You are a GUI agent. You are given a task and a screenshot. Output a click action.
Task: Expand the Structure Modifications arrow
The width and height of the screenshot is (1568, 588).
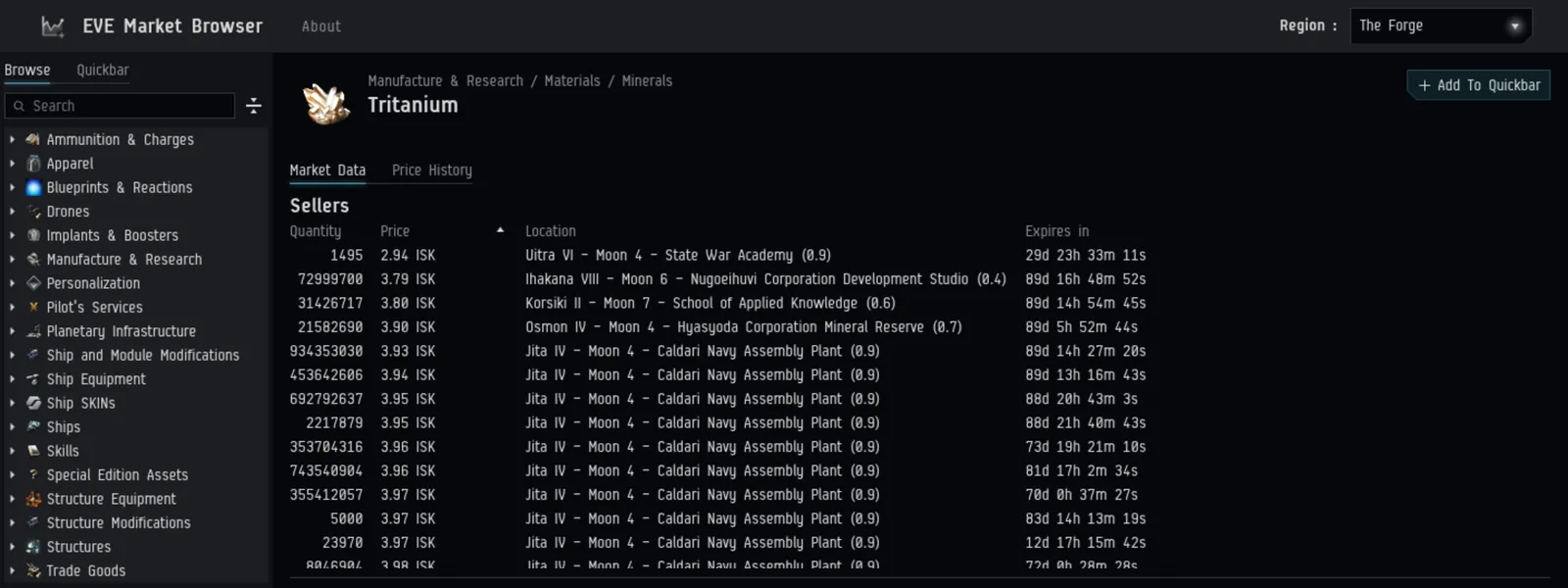[x=12, y=522]
